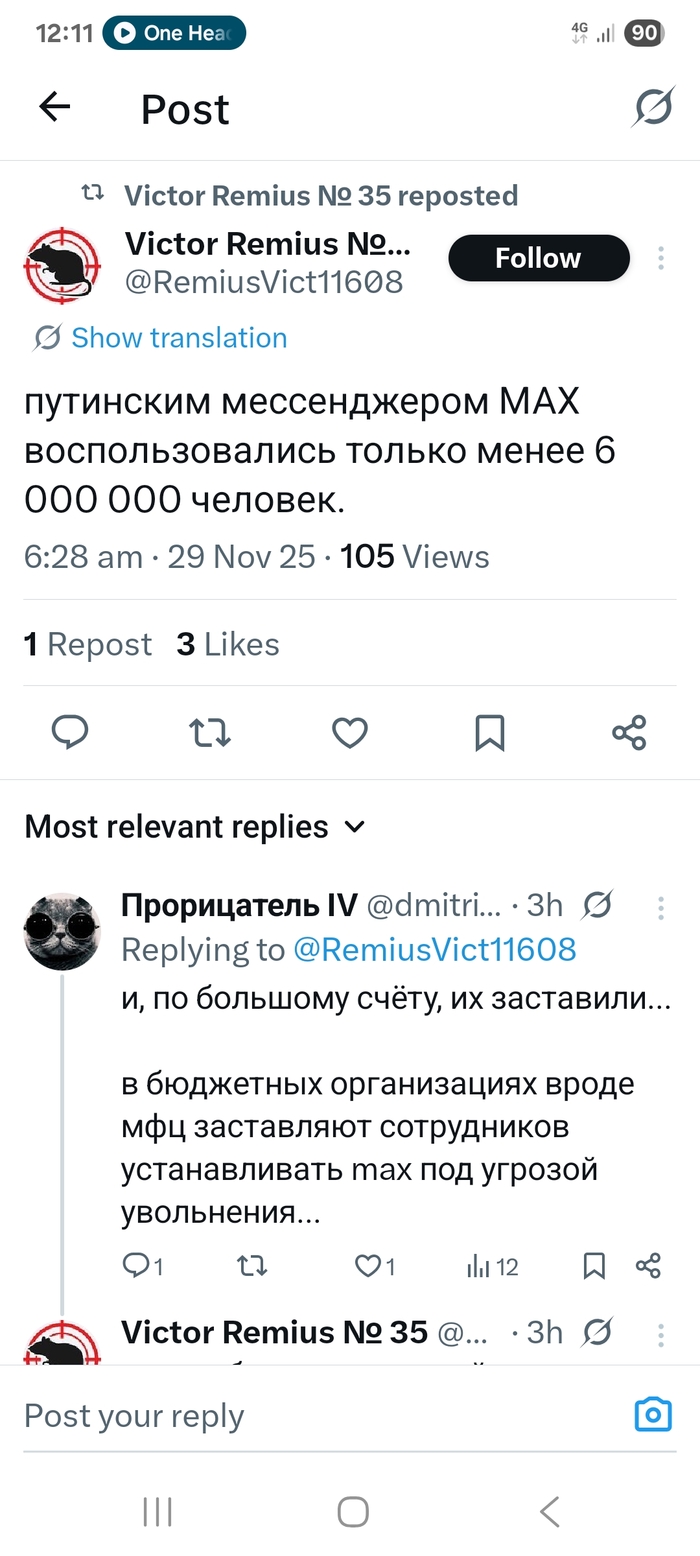Tap the repost arrows icon under the post
Screen dimensions: 700x1556
point(209,733)
